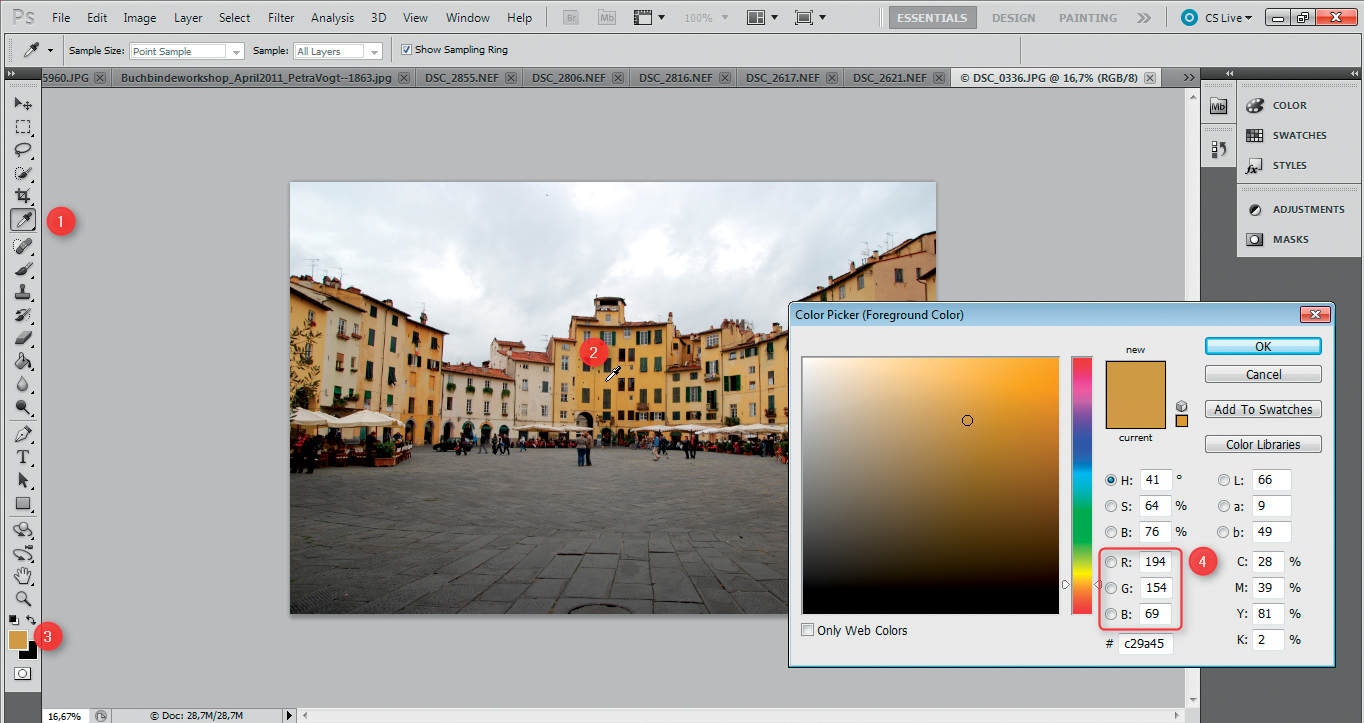
Task: Select the Hand tool
Action: tap(23, 576)
